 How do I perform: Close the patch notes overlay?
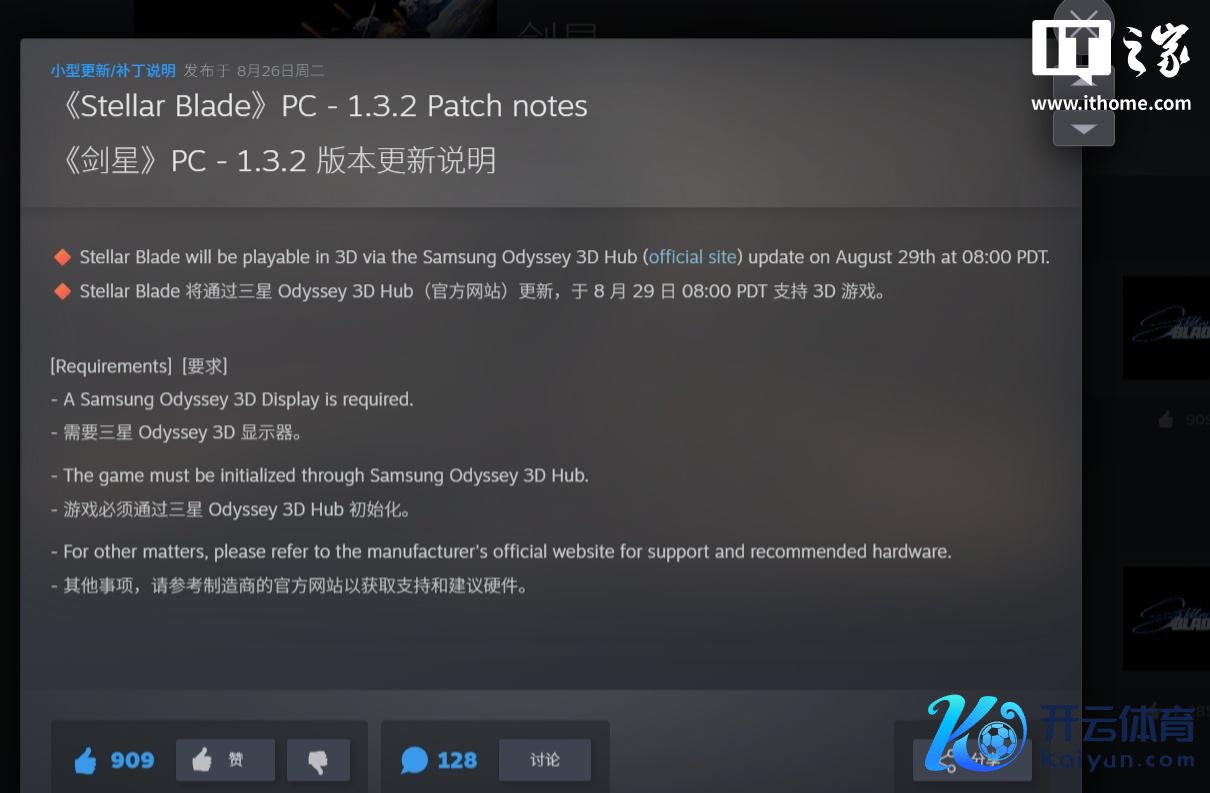1084,22
